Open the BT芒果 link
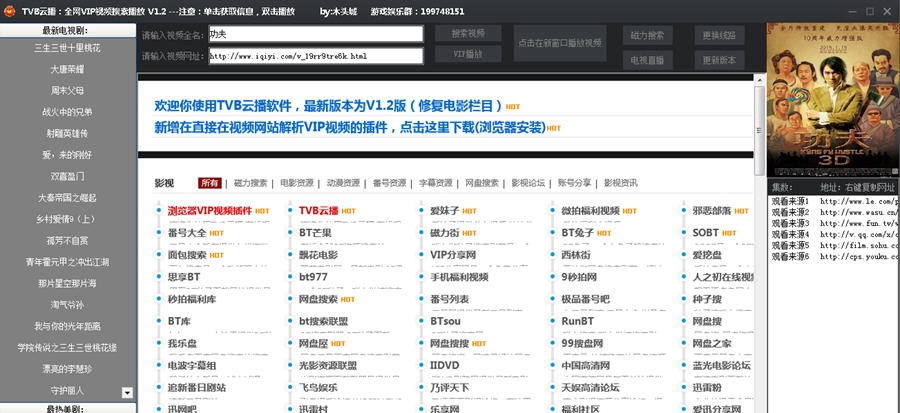Image resolution: width=900 pixels, height=413 pixels. pyautogui.click(x=315, y=233)
